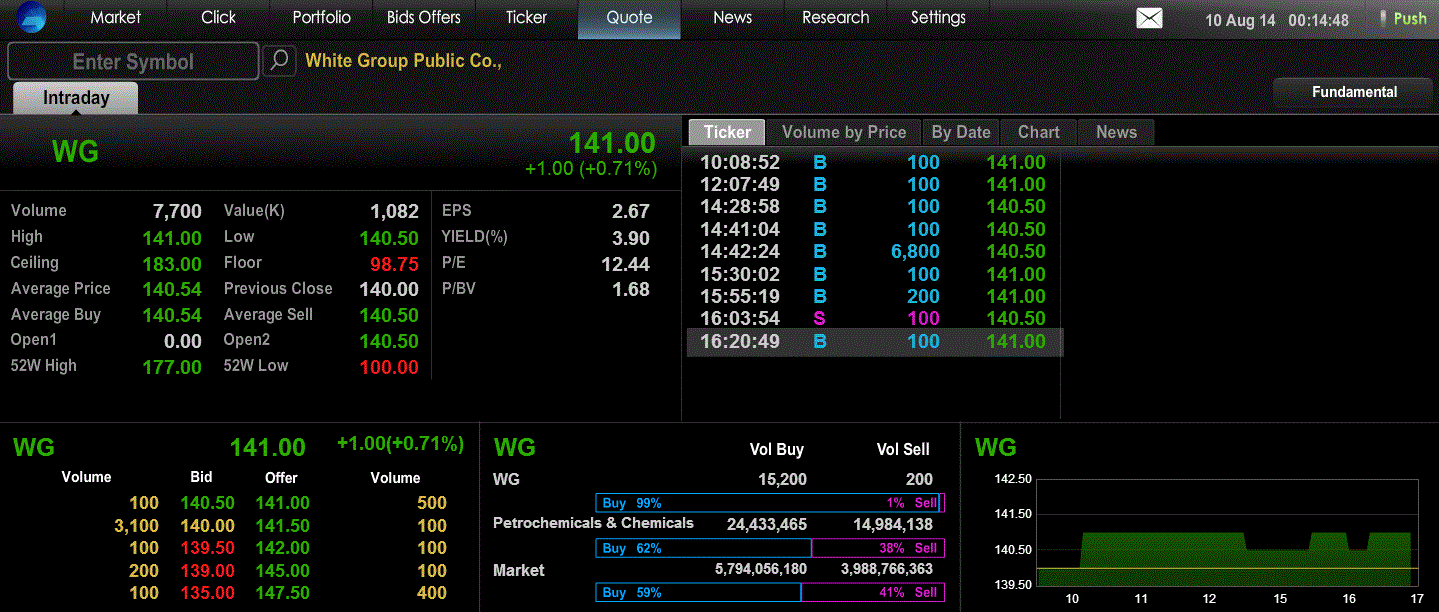Viewport: 1439px width, 612px height.
Task: Open the Chart tab
Action: [1038, 132]
